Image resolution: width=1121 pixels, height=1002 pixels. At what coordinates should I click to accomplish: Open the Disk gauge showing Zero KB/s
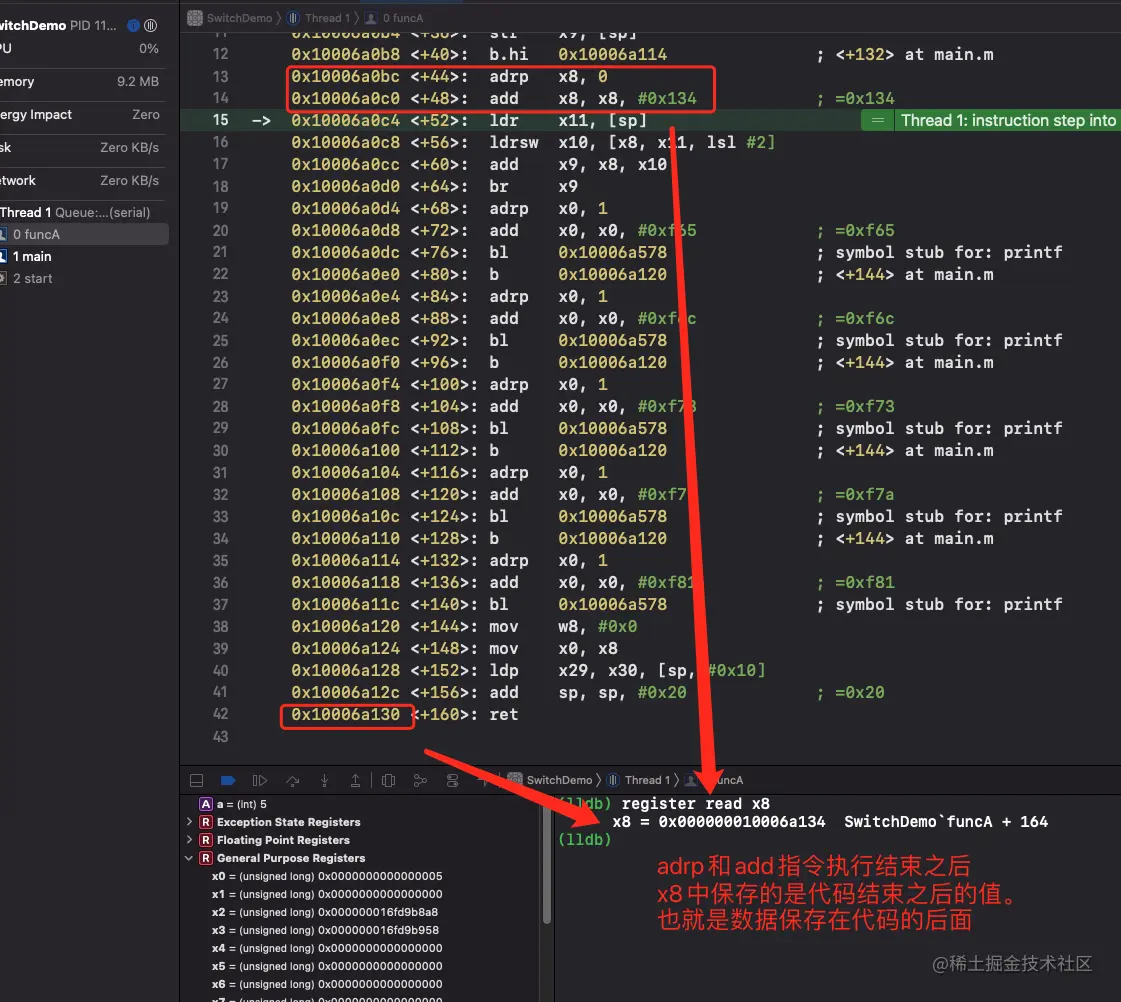(80, 147)
